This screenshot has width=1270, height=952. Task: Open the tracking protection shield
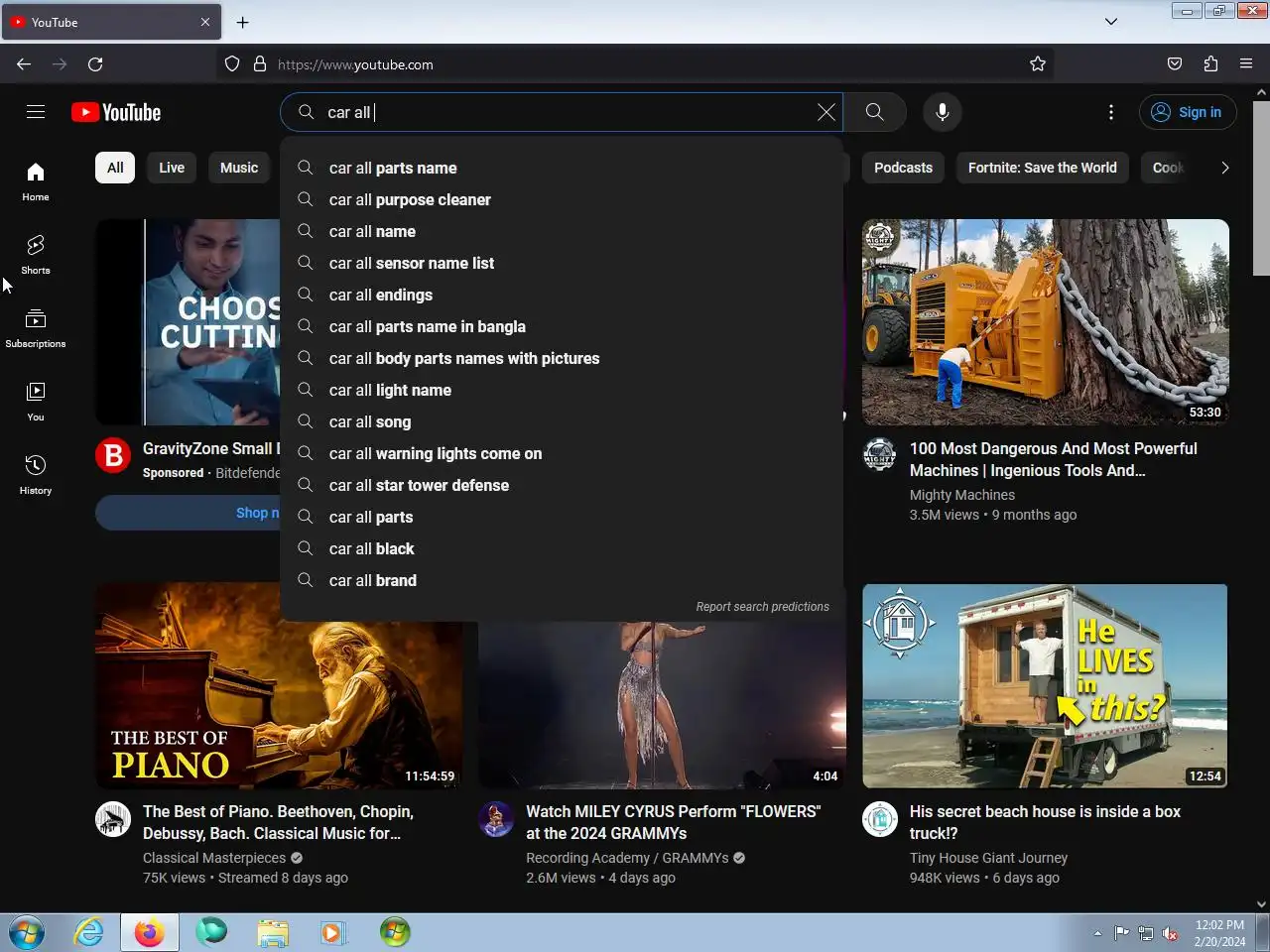point(232,64)
